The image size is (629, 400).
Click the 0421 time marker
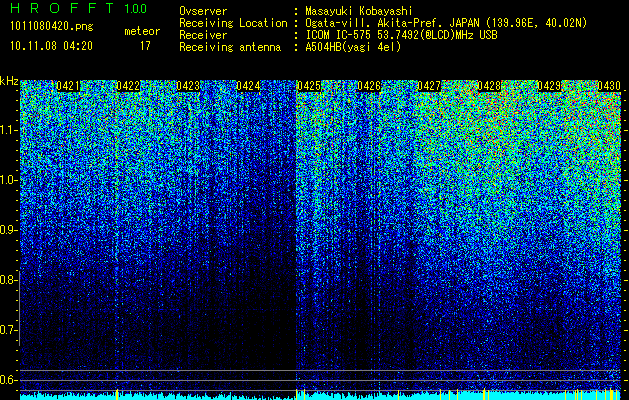[x=68, y=86]
